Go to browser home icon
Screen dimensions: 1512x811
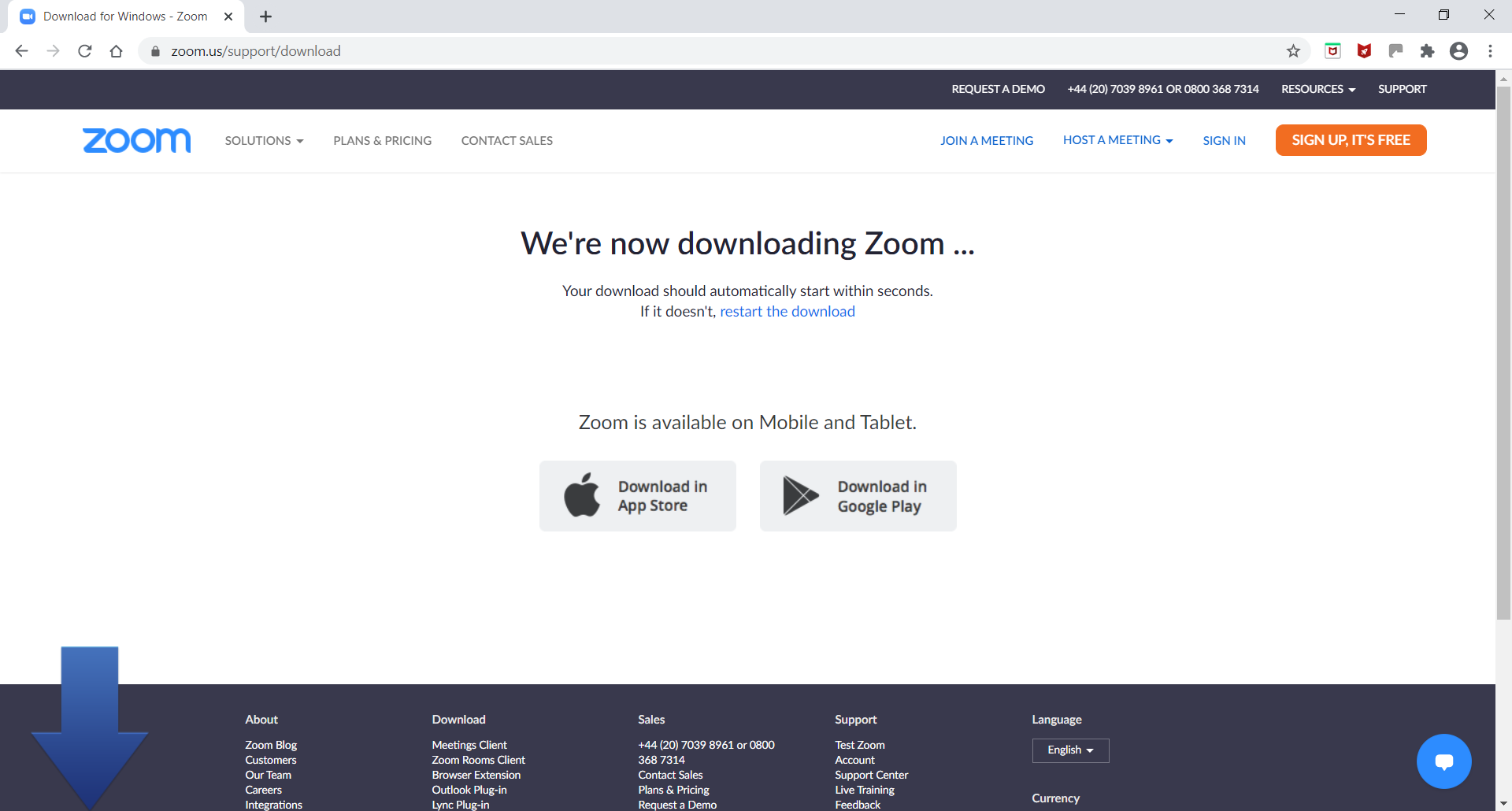pyautogui.click(x=117, y=51)
